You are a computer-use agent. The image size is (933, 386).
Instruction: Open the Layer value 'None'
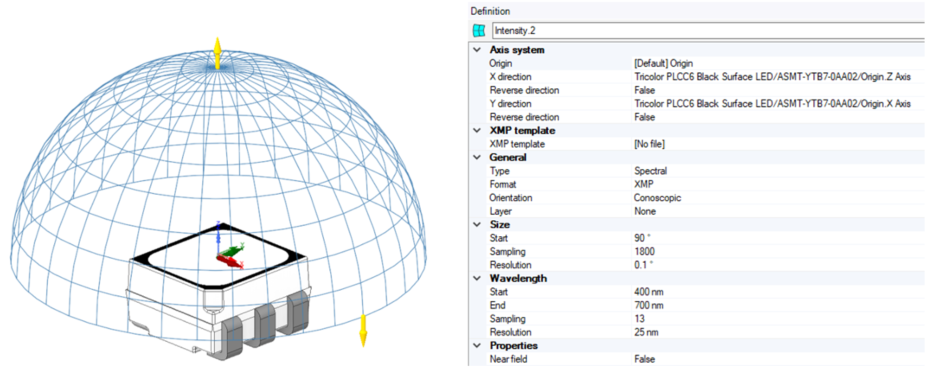click(645, 211)
